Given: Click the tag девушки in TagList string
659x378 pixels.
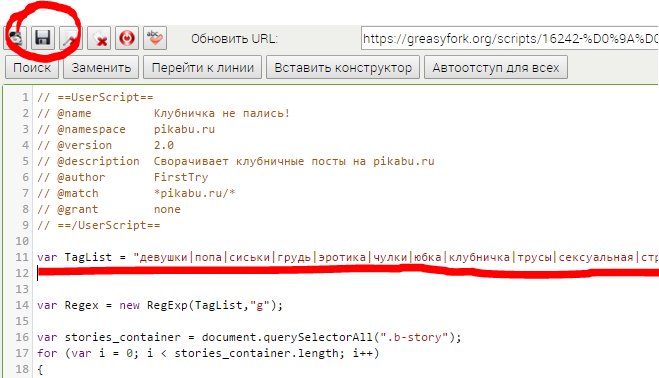Looking at the screenshot, I should pos(163,257).
